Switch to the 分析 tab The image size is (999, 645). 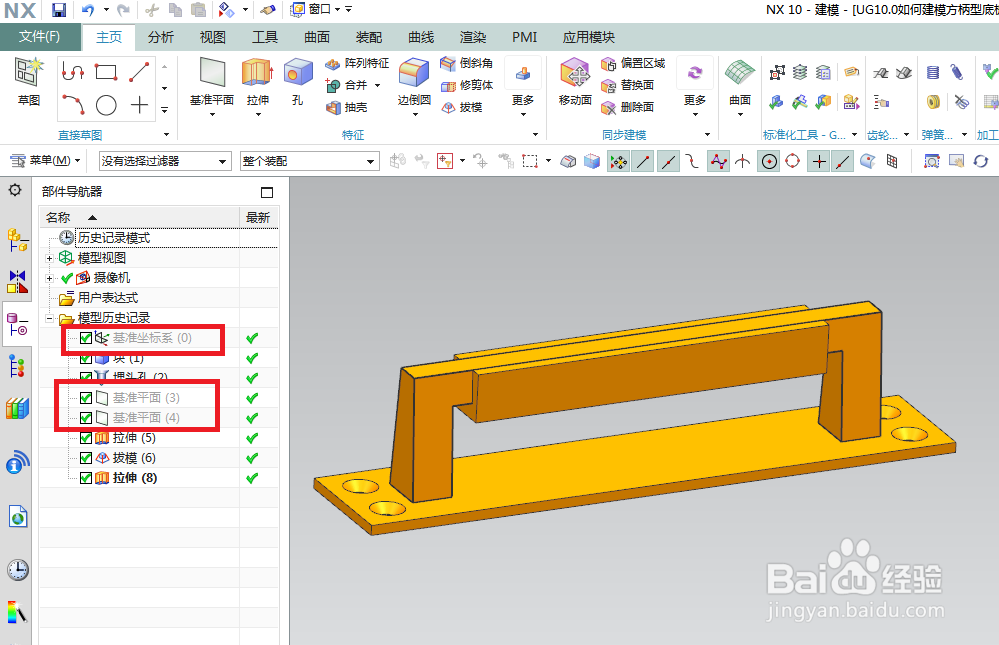tap(161, 38)
